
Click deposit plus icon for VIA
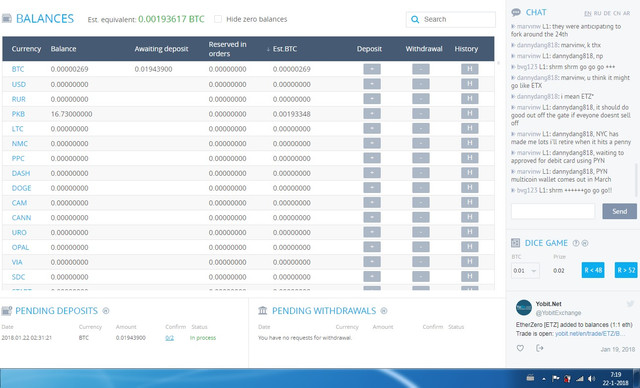coord(372,262)
